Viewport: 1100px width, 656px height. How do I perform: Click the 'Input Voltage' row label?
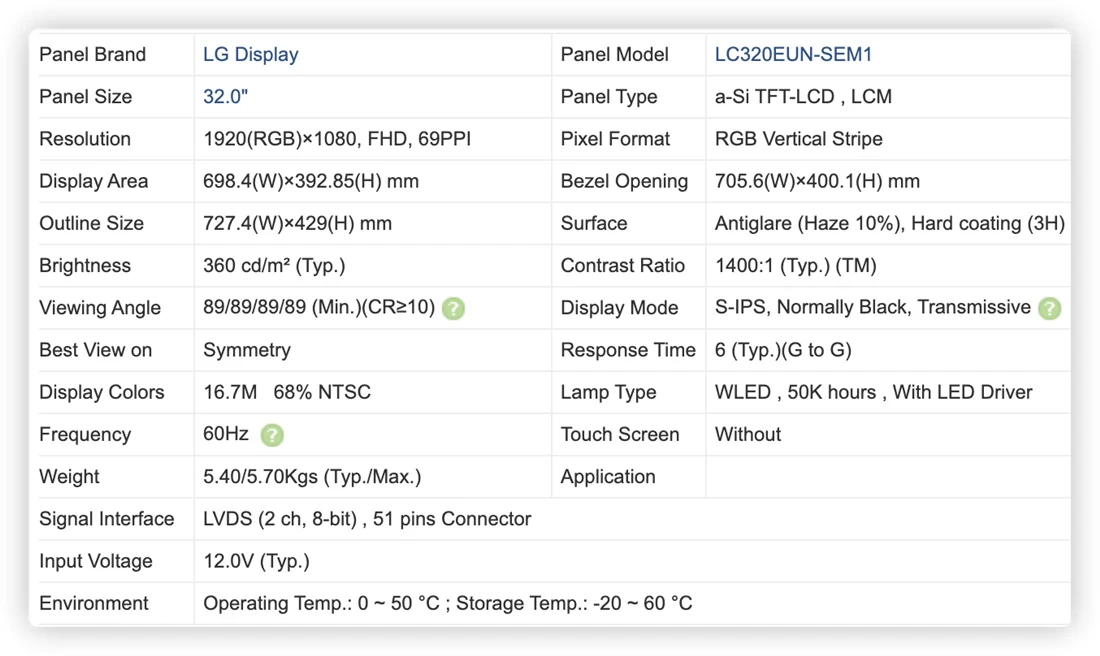coord(95,561)
